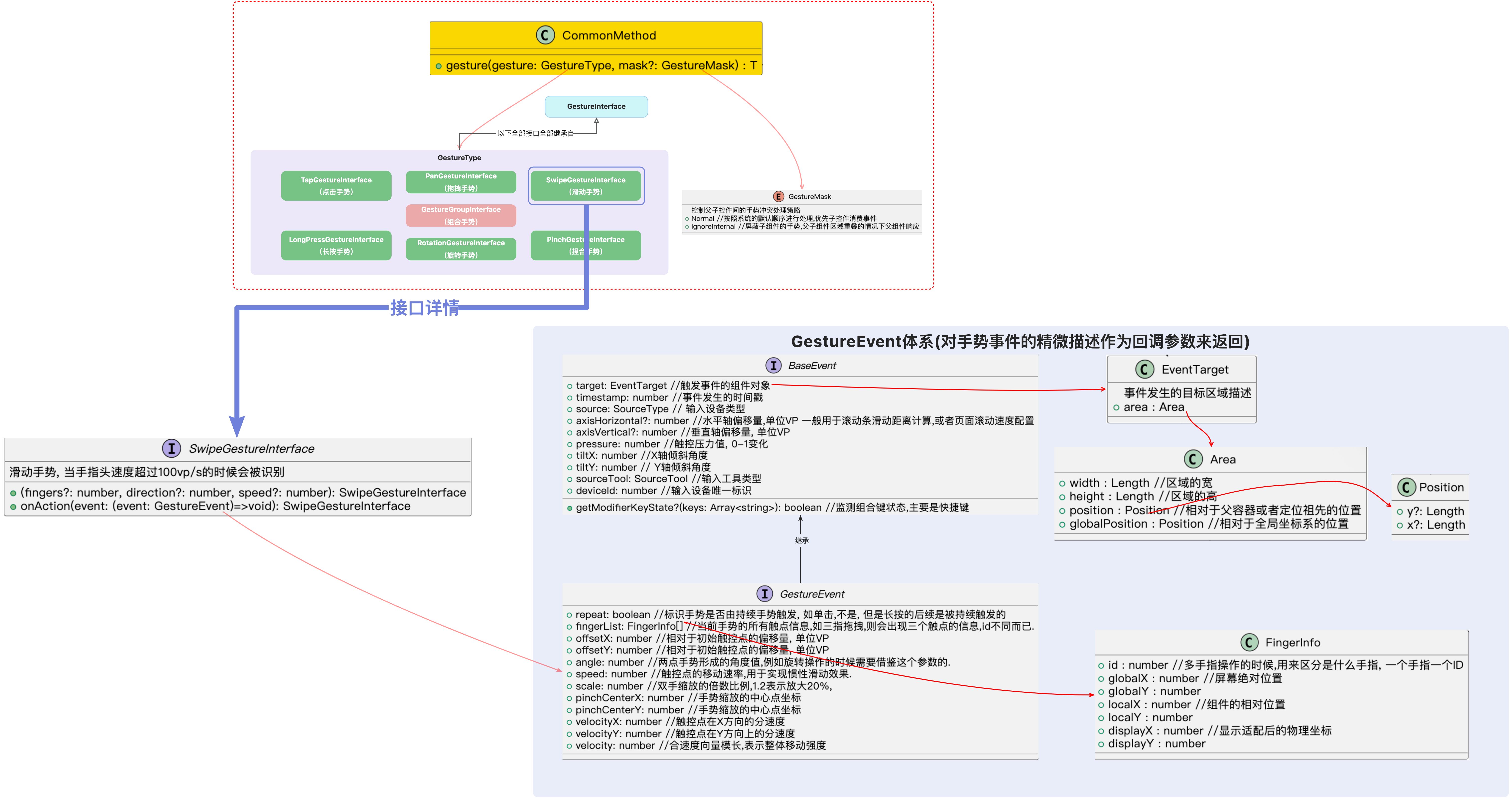Click the displayY : number field in FingerInfo
The height and width of the screenshot is (798, 1512).
(1156, 744)
